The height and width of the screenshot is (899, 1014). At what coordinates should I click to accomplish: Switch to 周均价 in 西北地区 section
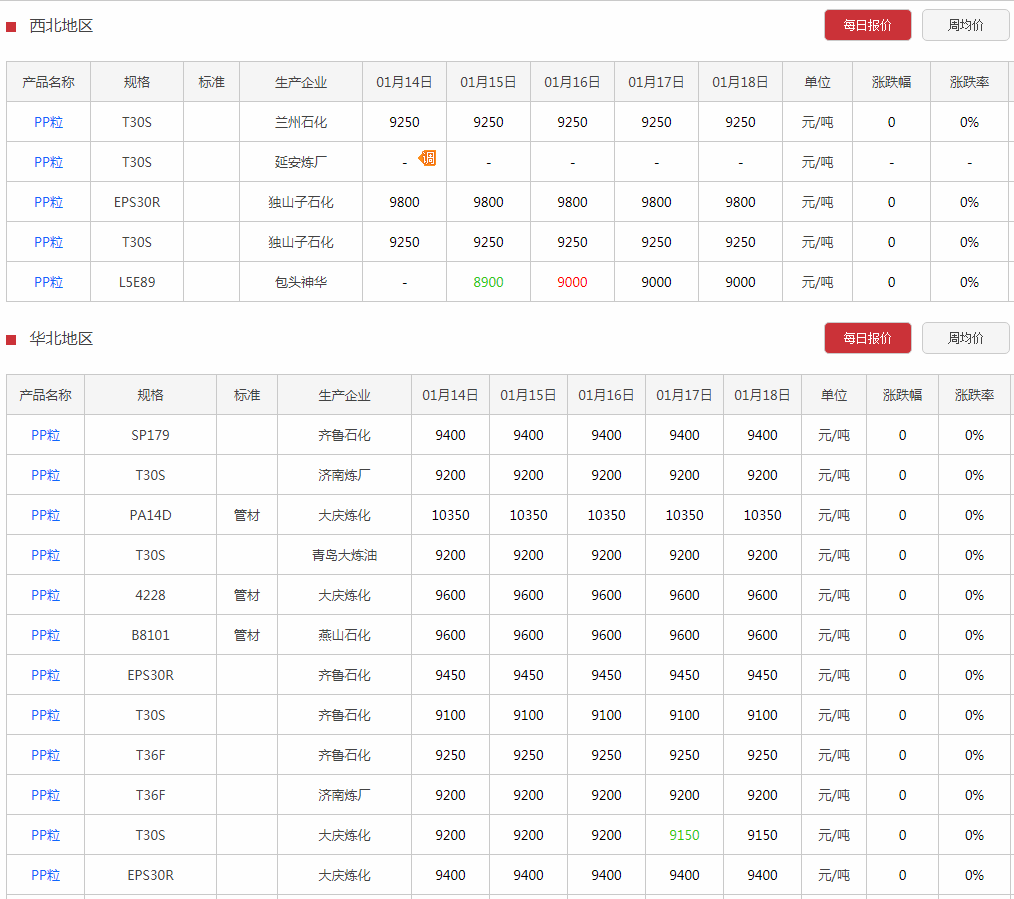pos(965,25)
